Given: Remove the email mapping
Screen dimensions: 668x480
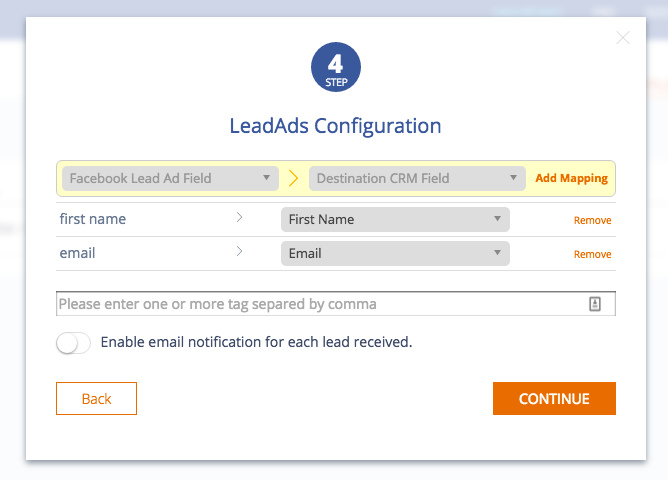Looking at the screenshot, I should coord(592,254).
